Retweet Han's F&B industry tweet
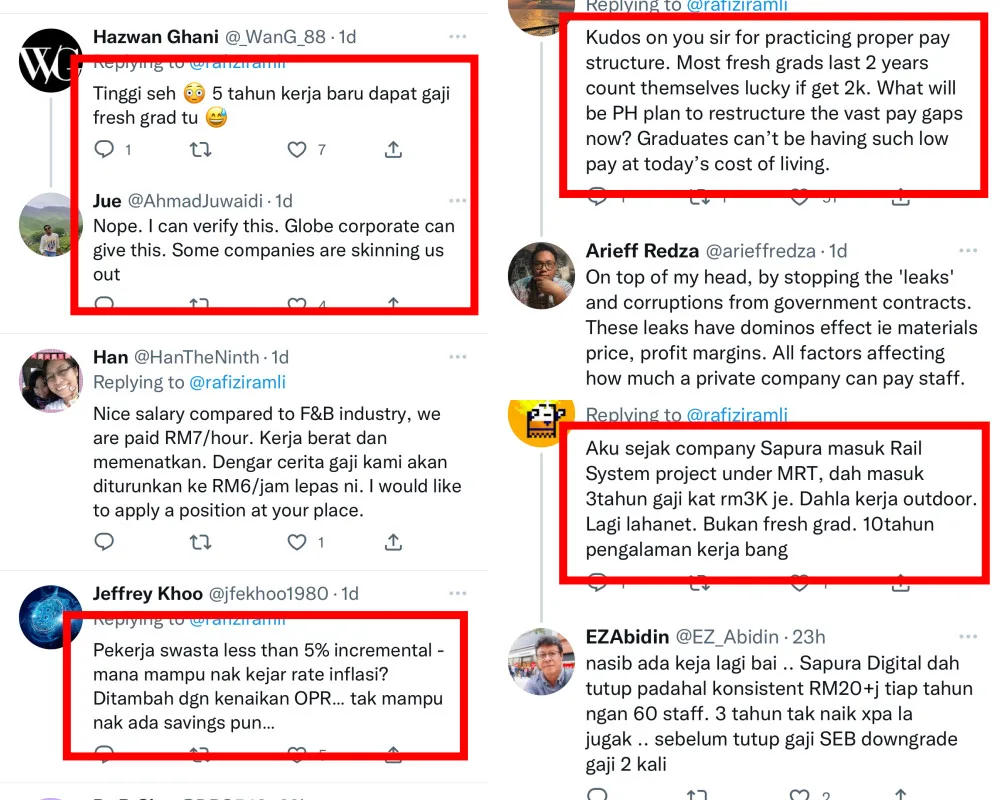This screenshot has width=1000, height=800. pos(200,542)
